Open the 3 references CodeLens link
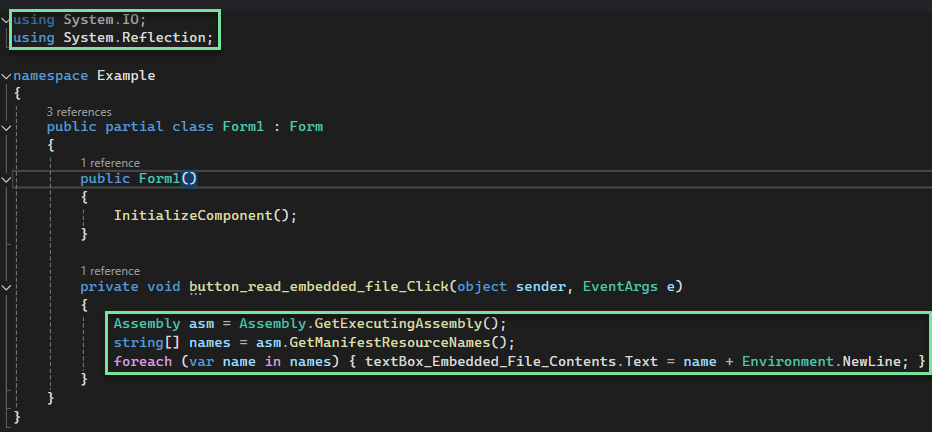The height and width of the screenshot is (432, 932). tap(79, 112)
